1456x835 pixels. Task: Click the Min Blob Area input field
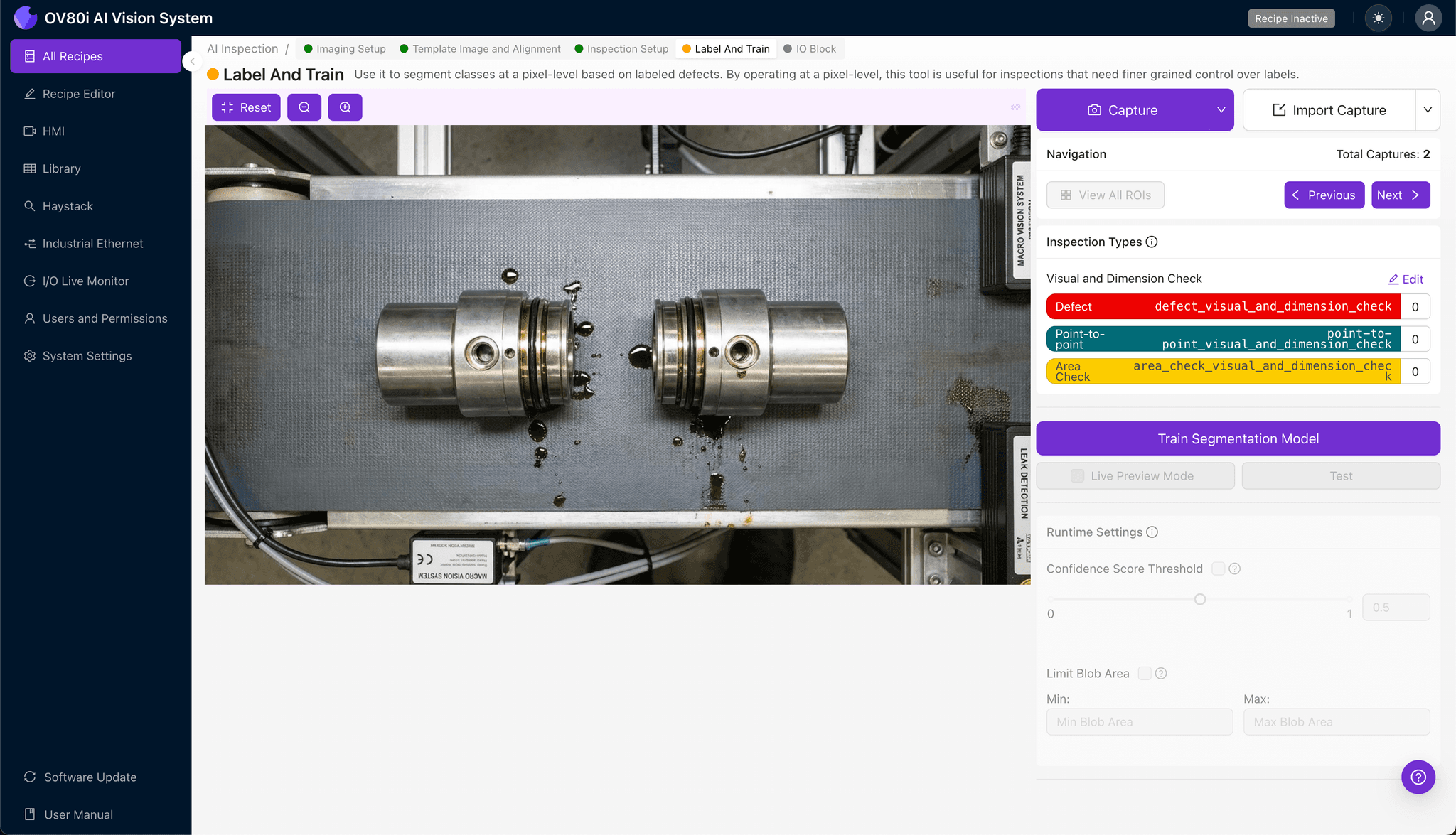(x=1139, y=721)
